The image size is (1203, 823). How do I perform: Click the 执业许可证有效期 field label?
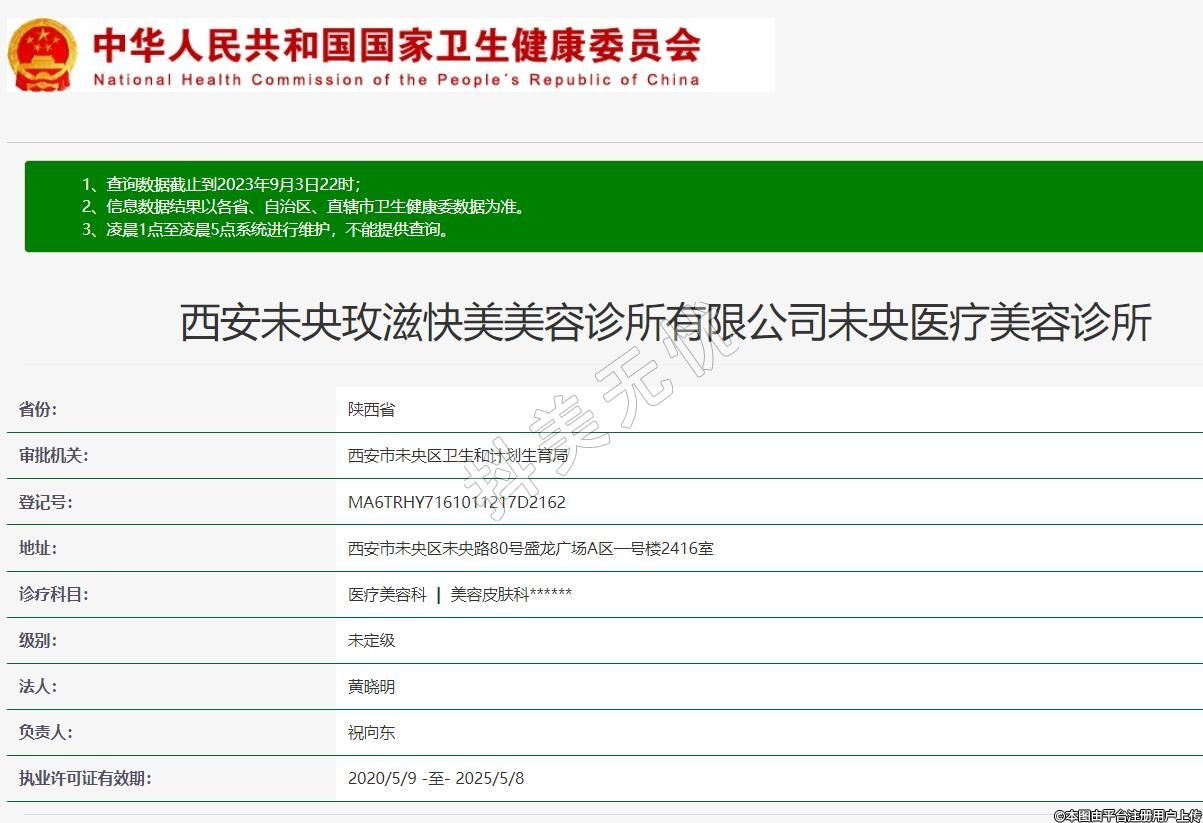[x=85, y=778]
